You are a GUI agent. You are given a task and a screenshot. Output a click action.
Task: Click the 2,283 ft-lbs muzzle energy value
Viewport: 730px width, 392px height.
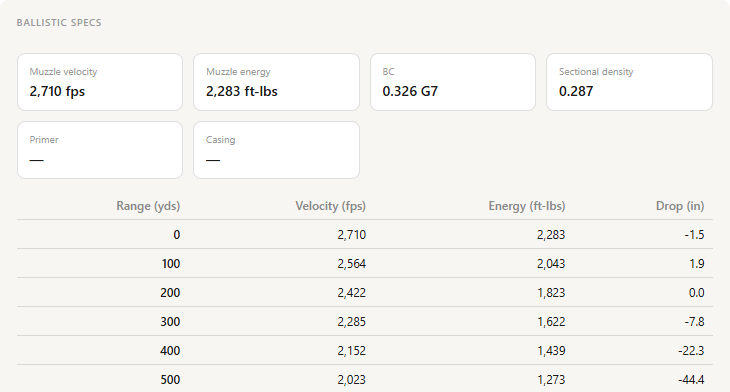242,91
